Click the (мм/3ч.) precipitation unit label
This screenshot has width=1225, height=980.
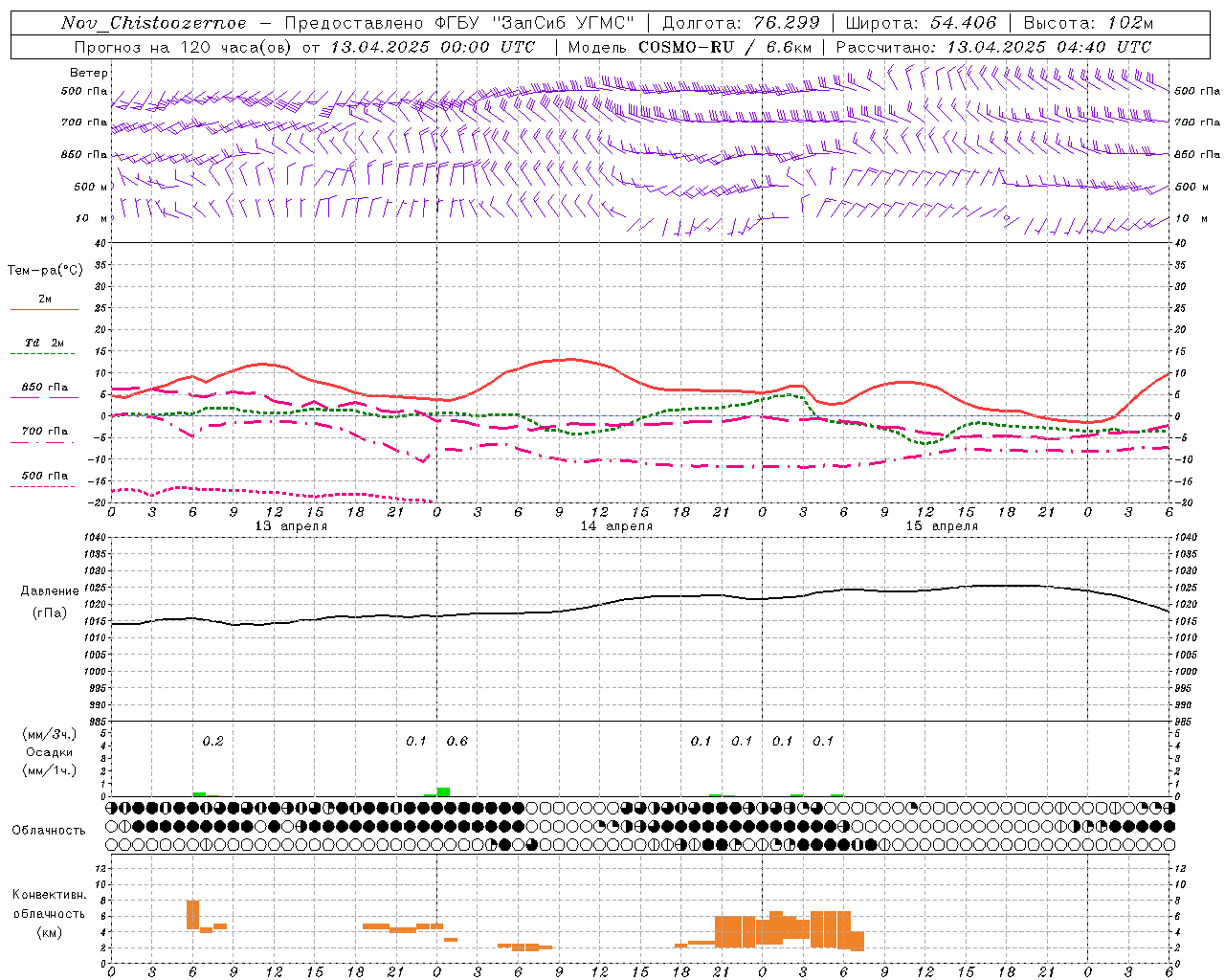49,734
